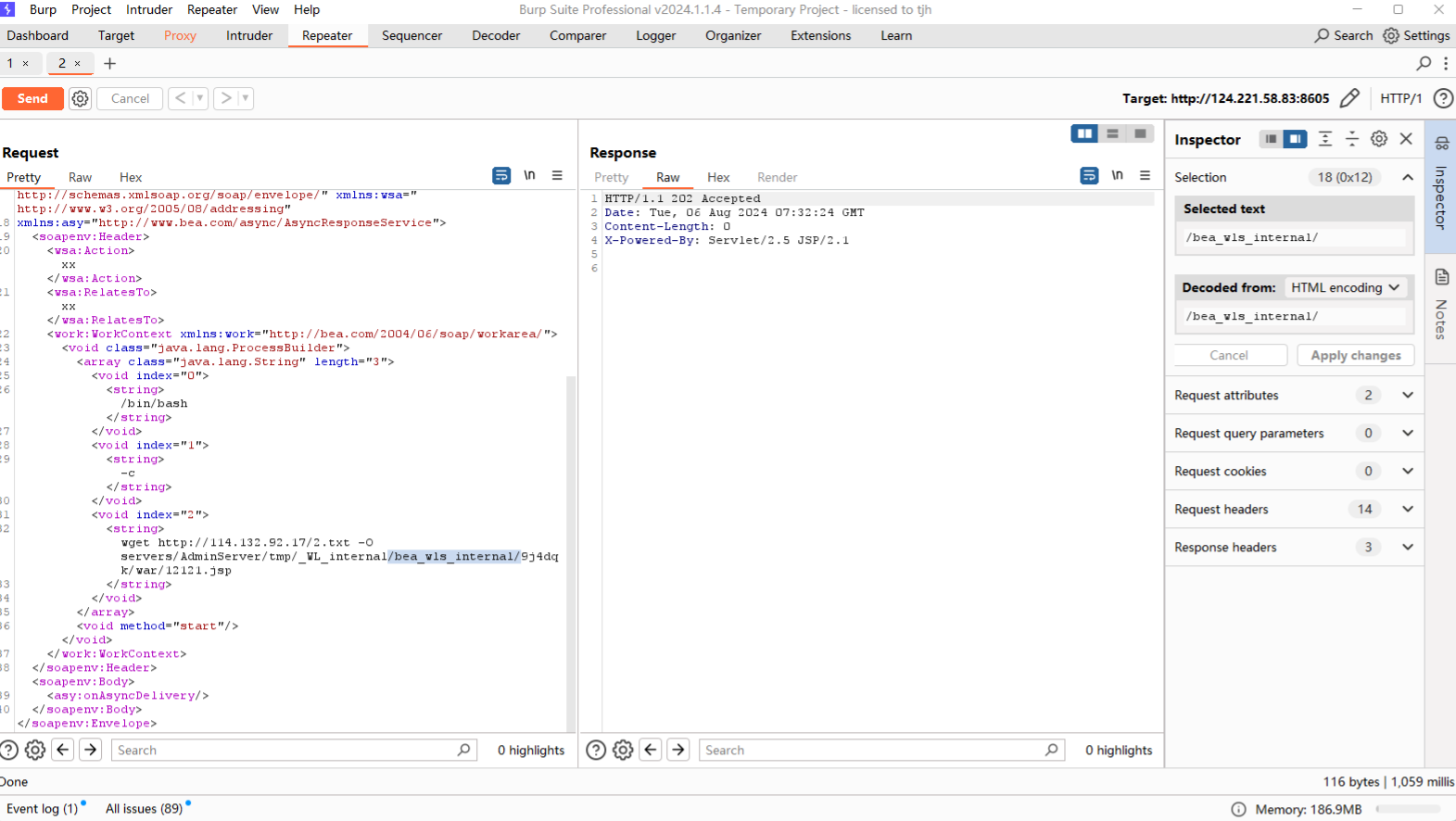The height and width of the screenshot is (821, 1456).
Task: Close Repeater tab 2
Action: click(x=78, y=63)
